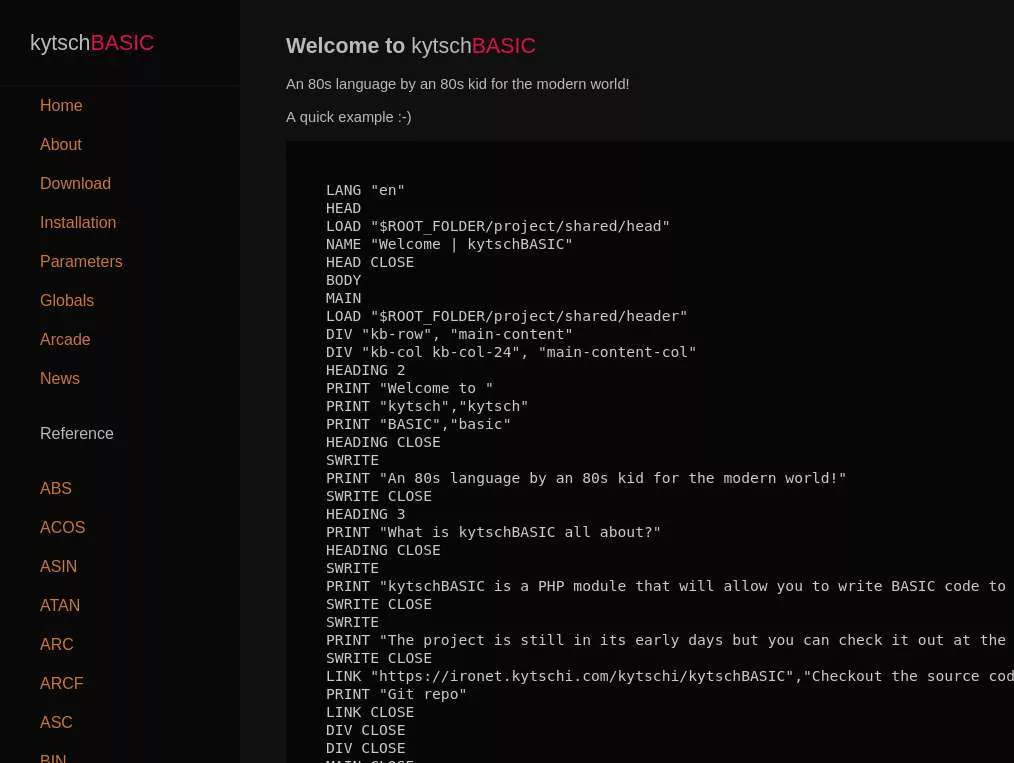Click the 'LOAD shared/head' code line
Image resolution: width=1014 pixels, height=763 pixels.
tap(497, 226)
